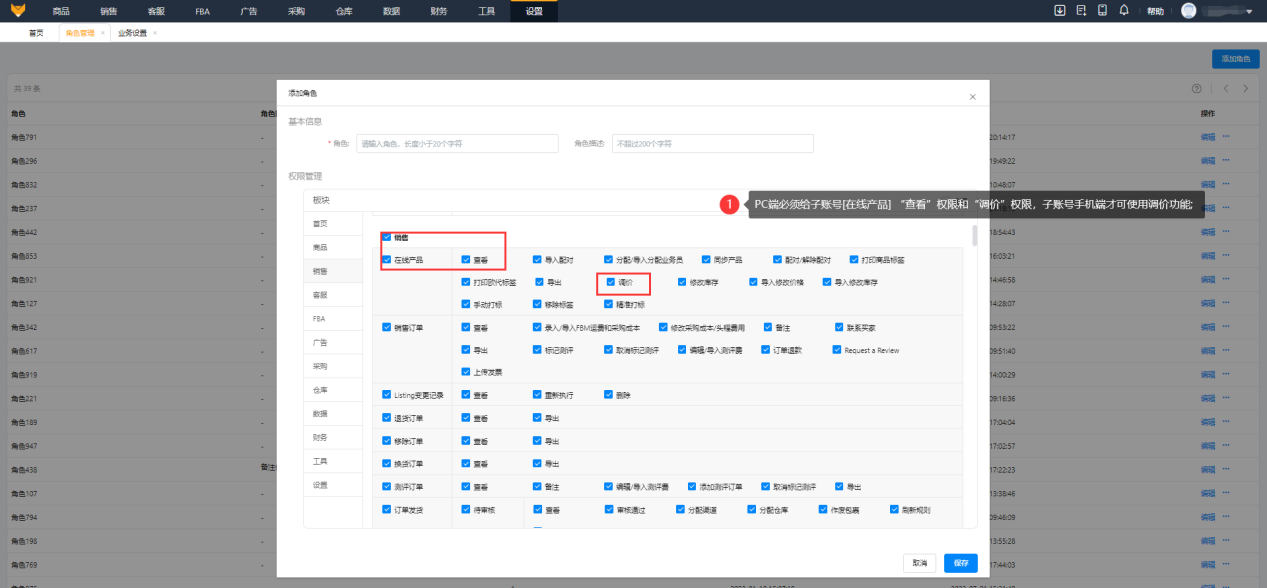Click the 角色342 row text
1267x588 pixels.
coord(24,327)
